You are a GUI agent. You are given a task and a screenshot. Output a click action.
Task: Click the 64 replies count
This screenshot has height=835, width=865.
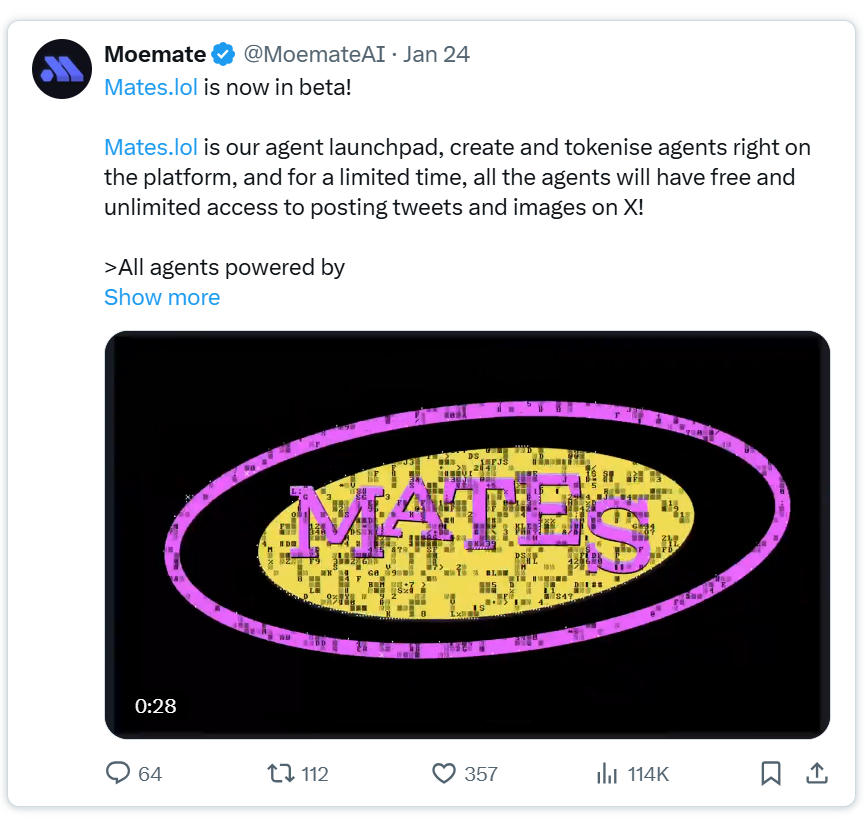[x=150, y=774]
